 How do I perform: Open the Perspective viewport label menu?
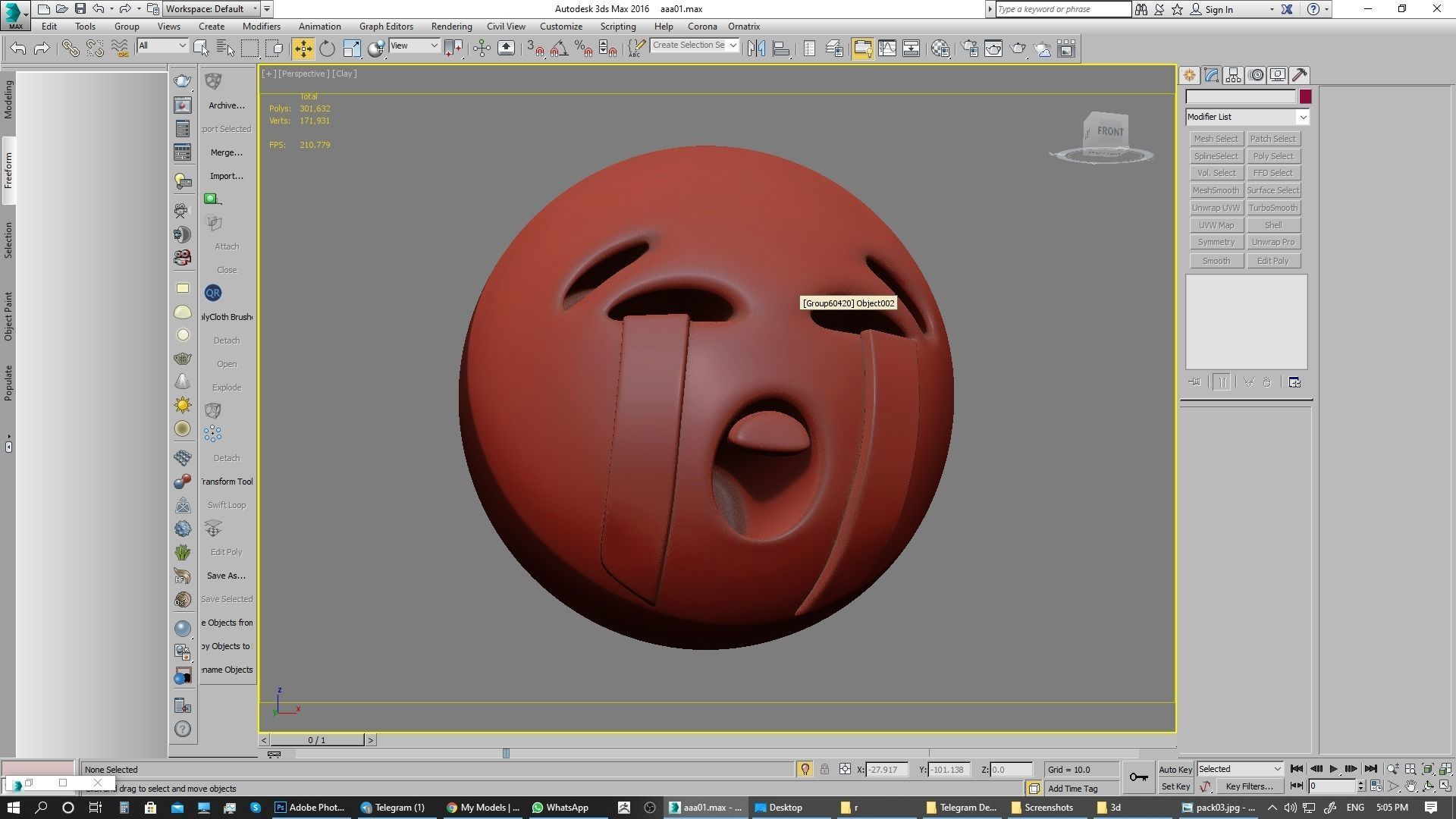pos(303,74)
